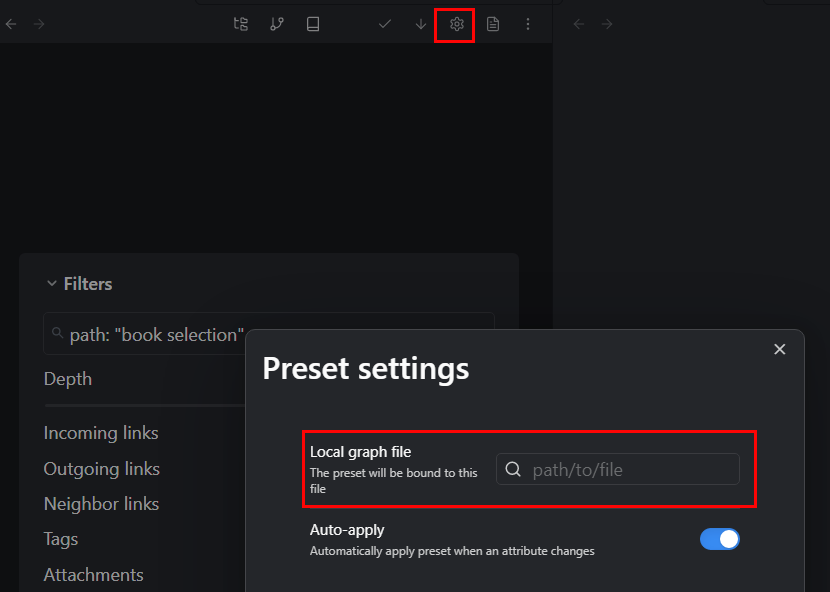This screenshot has height=592, width=830.
Task: Save preset with the down-arrow icon
Action: (x=420, y=23)
